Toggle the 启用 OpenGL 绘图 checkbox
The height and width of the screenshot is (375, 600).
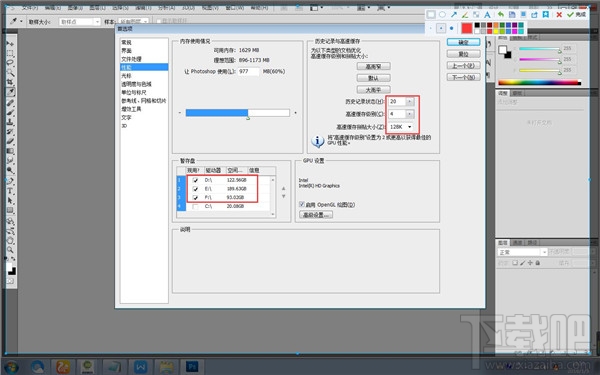click(302, 204)
